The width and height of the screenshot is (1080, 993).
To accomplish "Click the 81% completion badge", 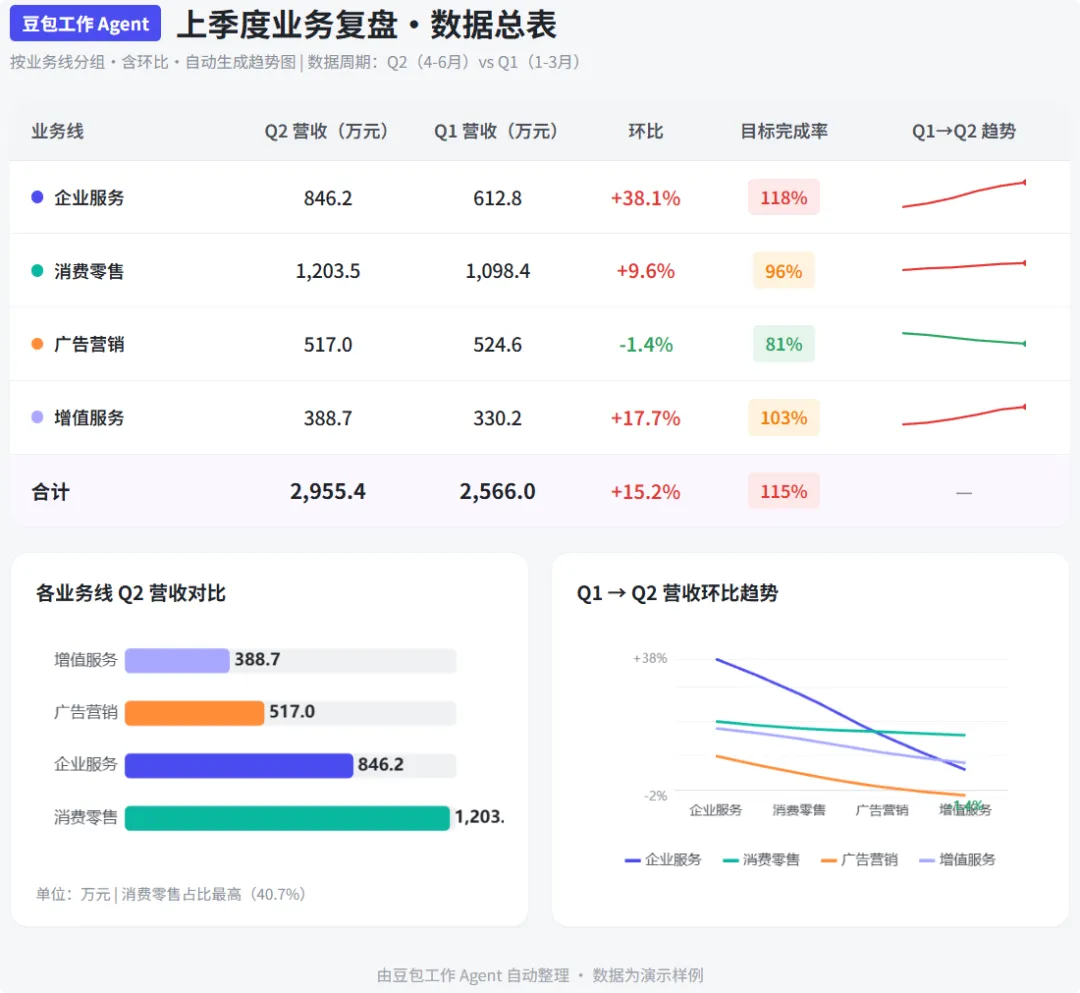I will tap(784, 344).
